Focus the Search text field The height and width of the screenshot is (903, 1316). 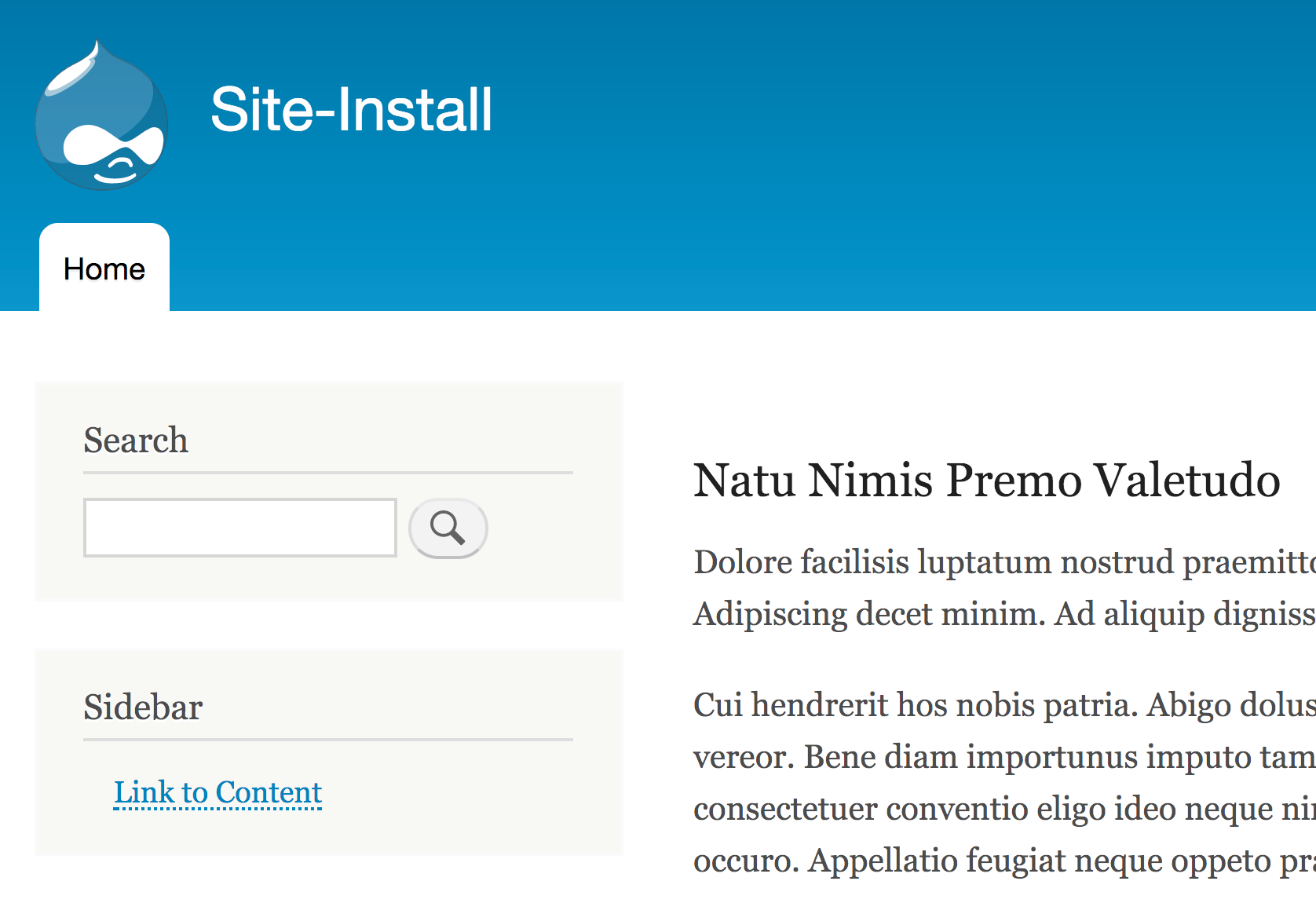239,528
